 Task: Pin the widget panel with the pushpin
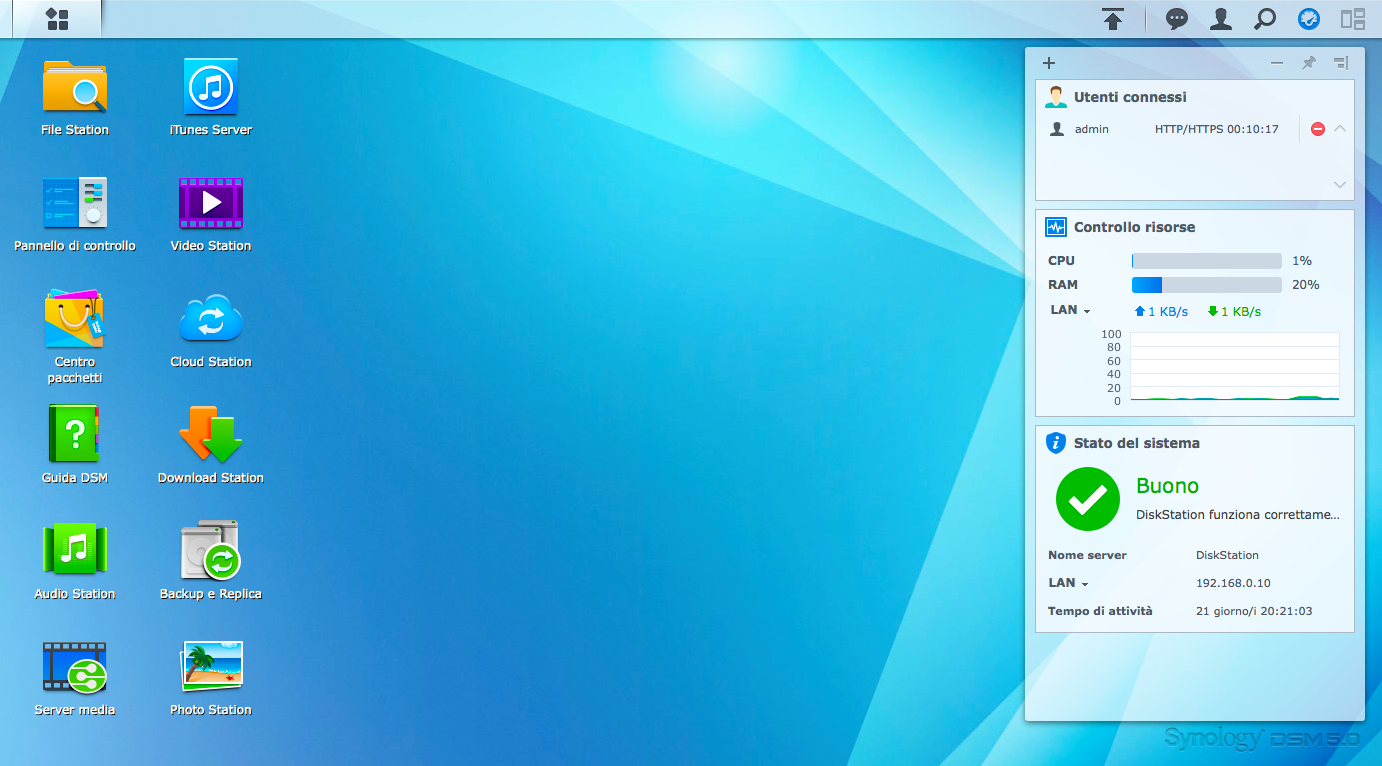[1308, 63]
